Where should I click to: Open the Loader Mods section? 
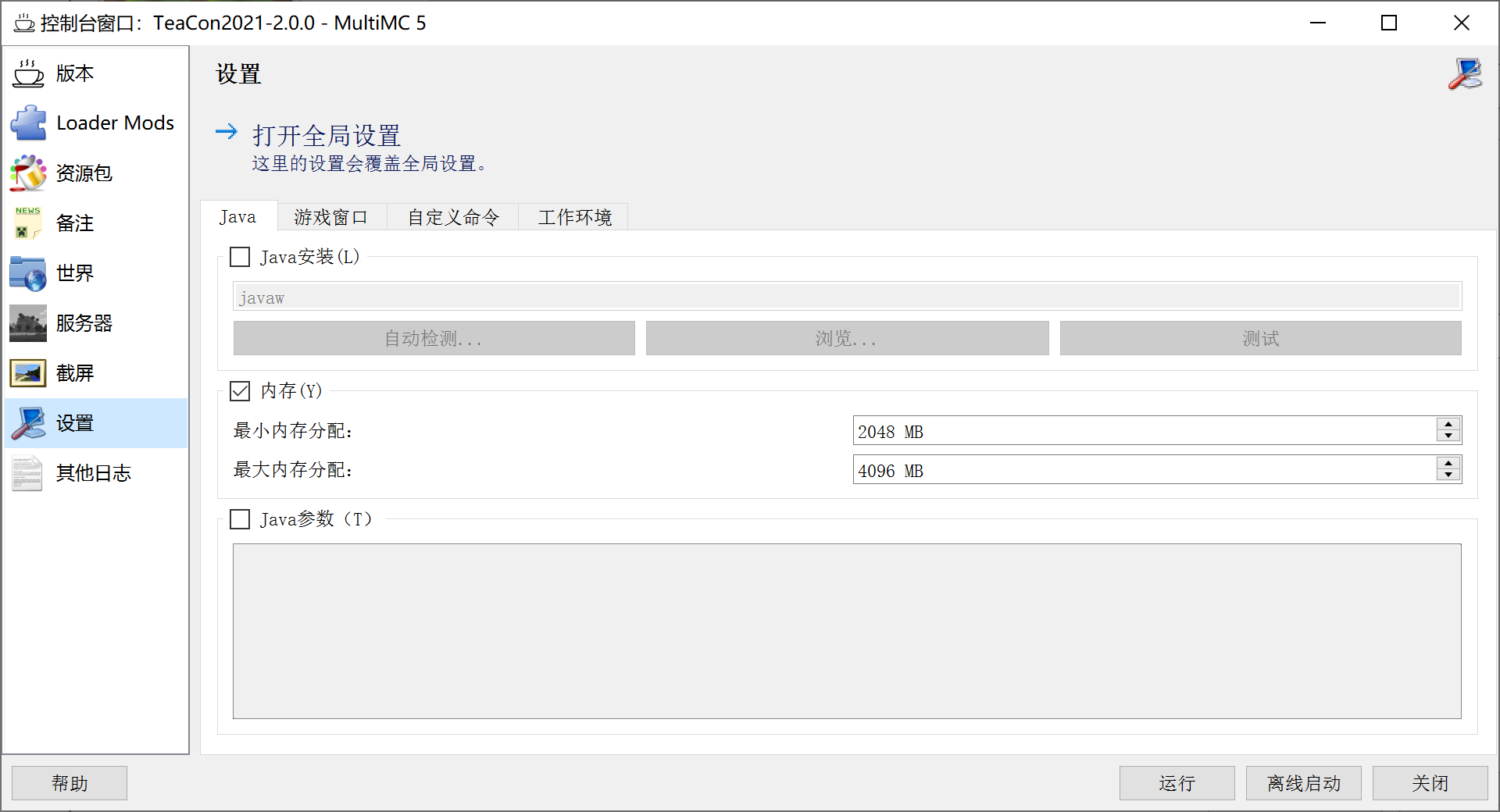click(x=28, y=123)
